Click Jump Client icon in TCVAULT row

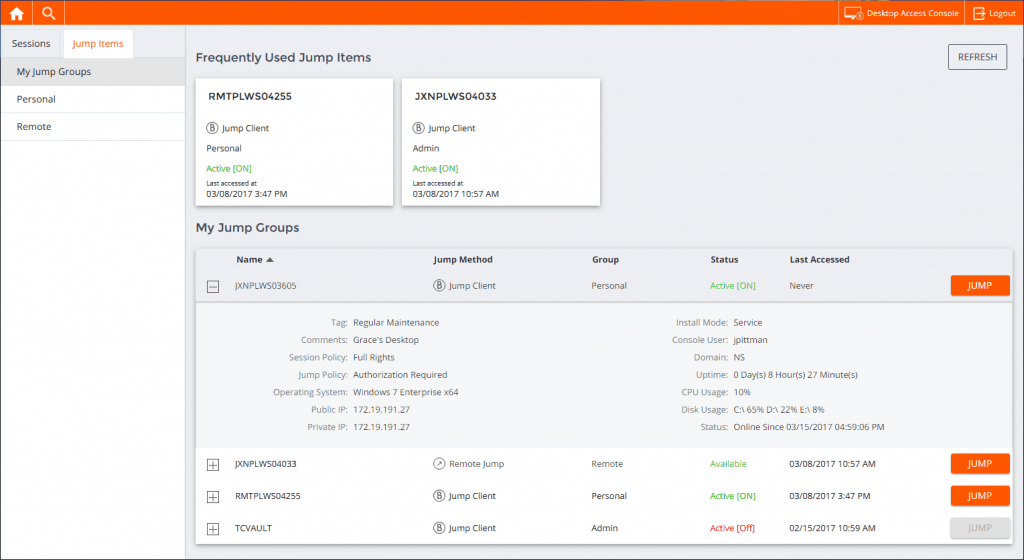click(x=440, y=527)
